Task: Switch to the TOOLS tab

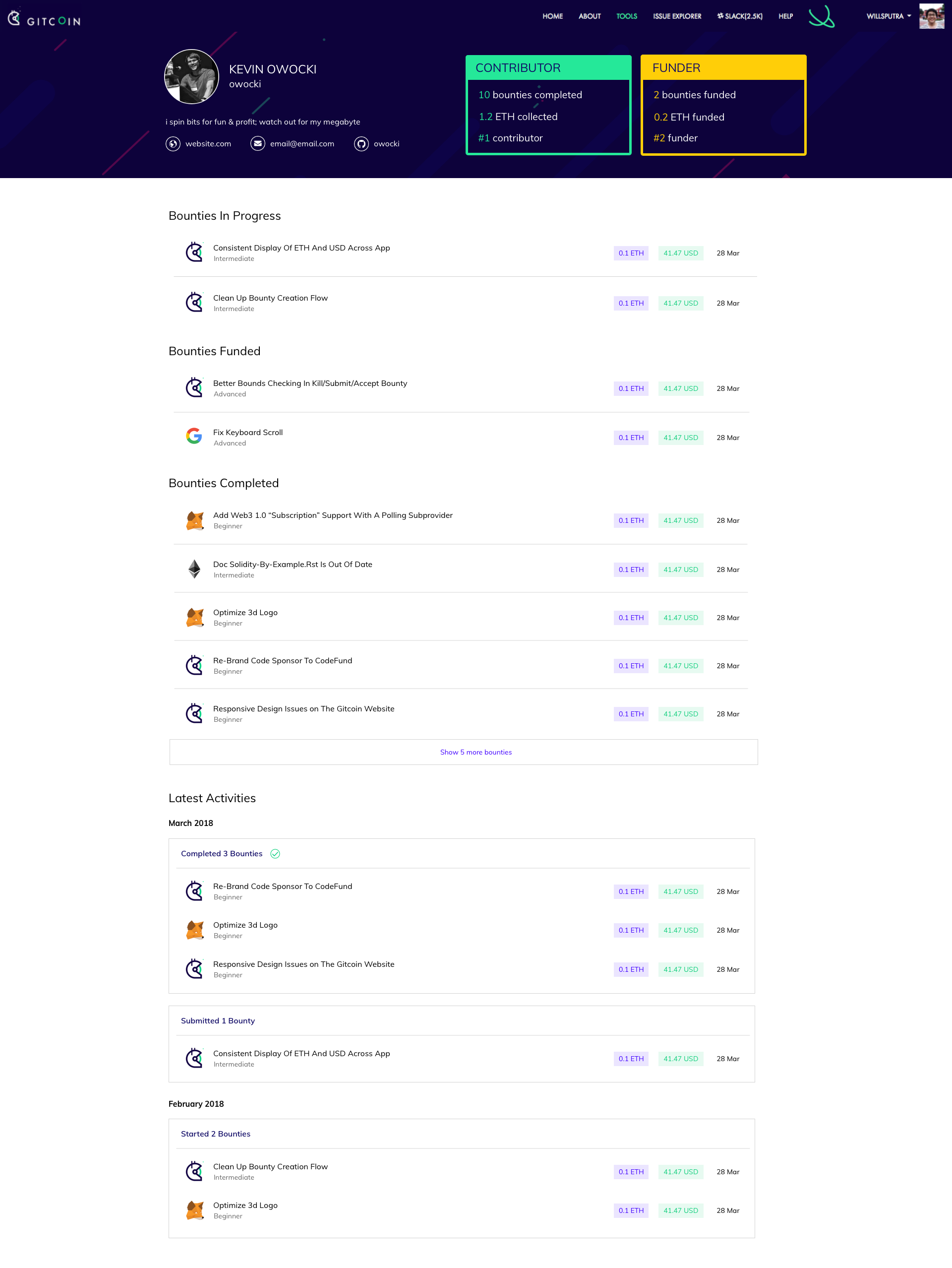Action: click(x=626, y=16)
